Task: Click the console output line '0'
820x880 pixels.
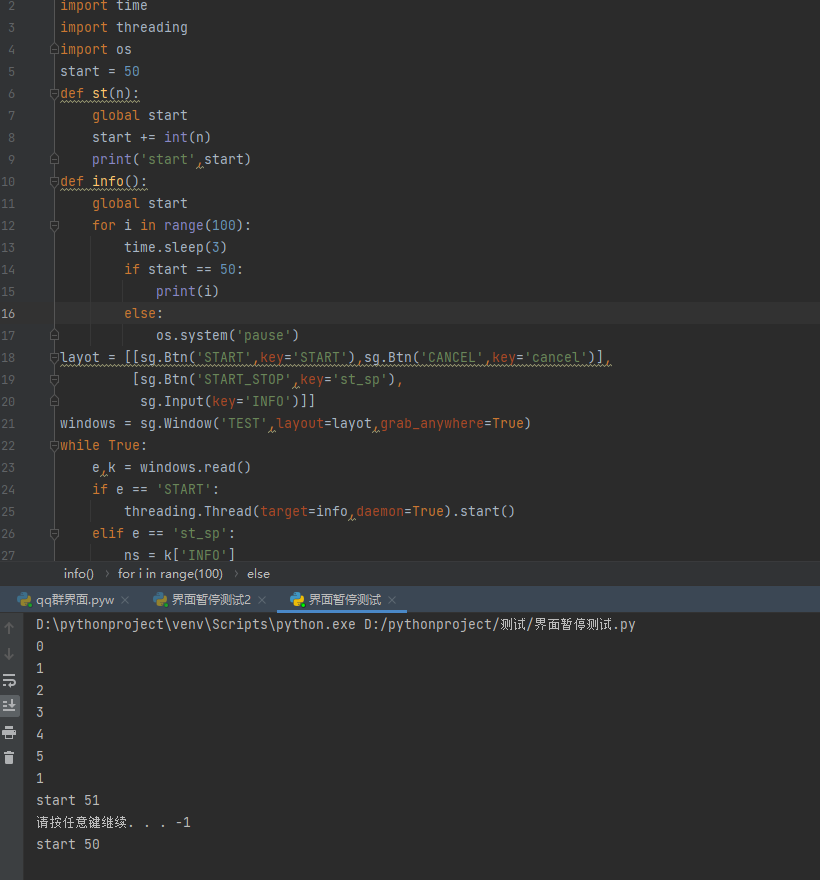Action: [x=40, y=647]
